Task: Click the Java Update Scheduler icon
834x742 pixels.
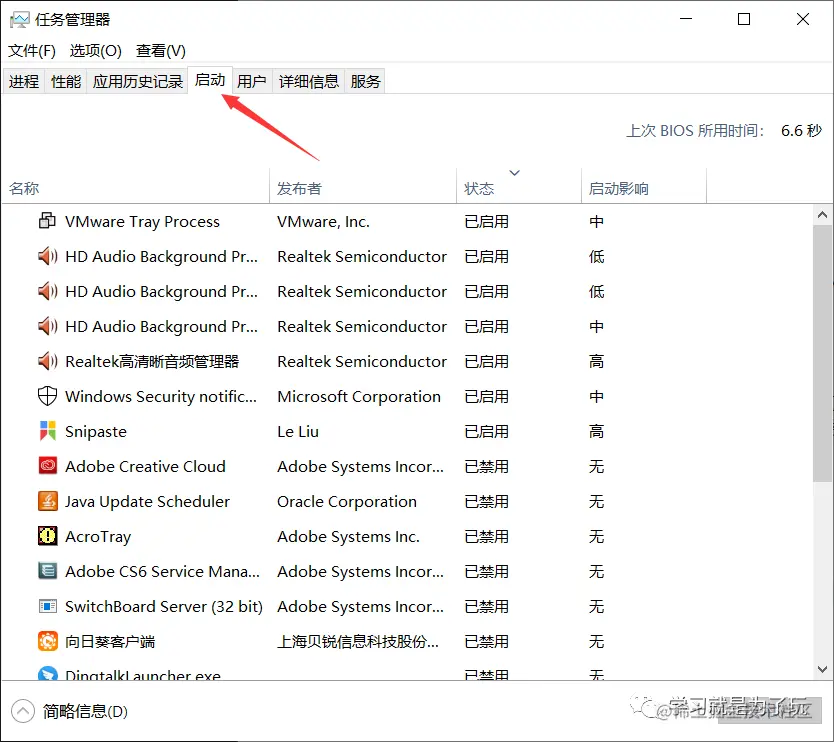Action: click(x=47, y=501)
